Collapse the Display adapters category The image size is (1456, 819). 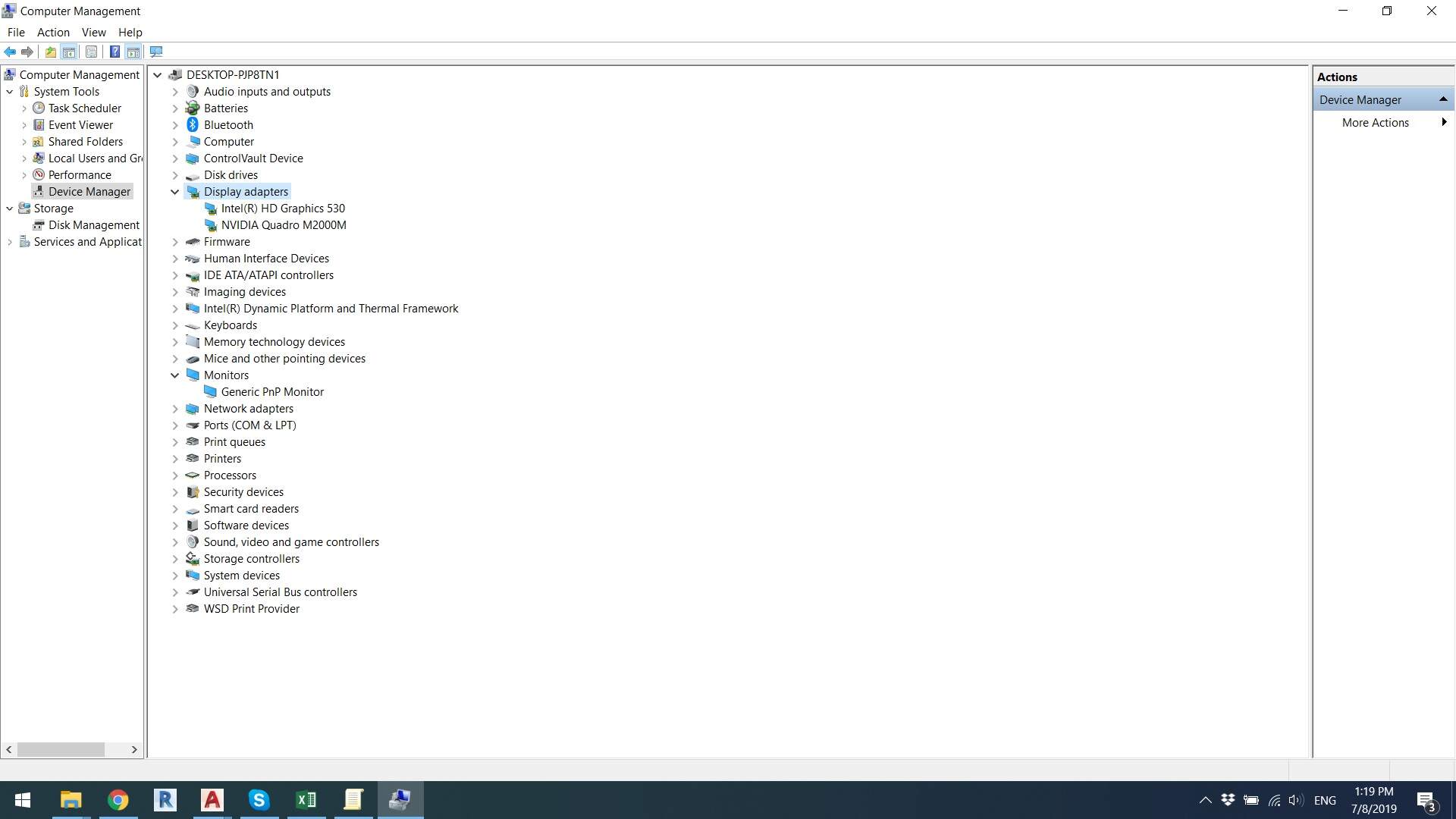[175, 192]
